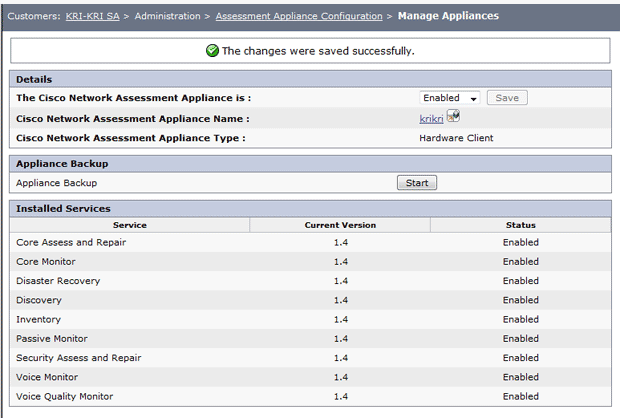
Task: Click the Current Version column header
Action: click(x=340, y=225)
